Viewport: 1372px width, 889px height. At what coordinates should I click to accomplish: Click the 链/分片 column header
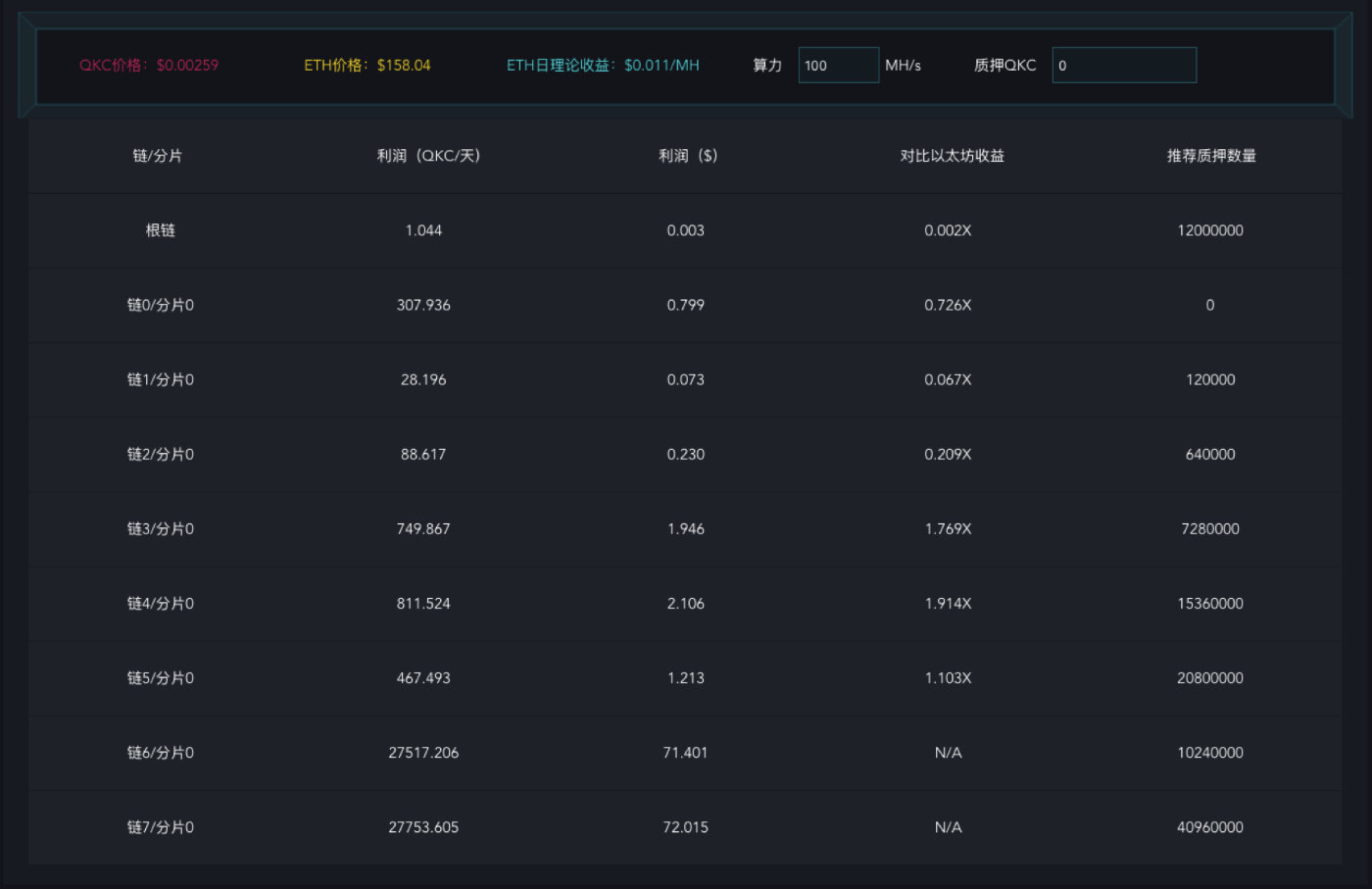tap(158, 156)
